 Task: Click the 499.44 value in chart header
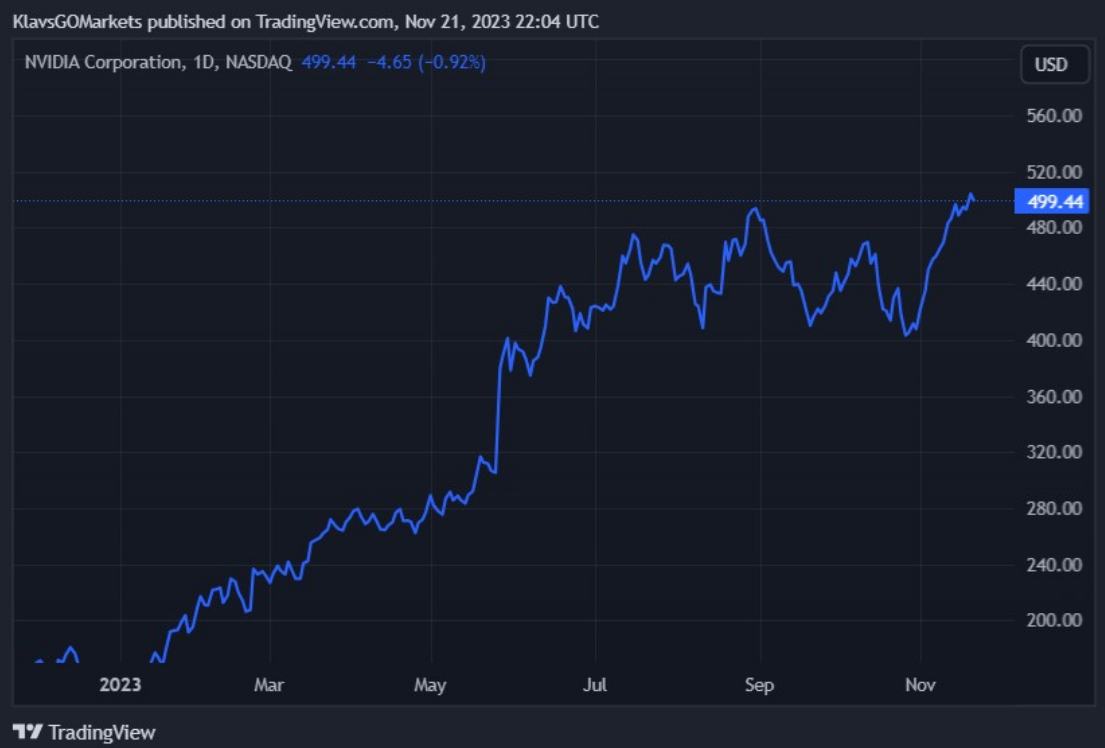[328, 62]
